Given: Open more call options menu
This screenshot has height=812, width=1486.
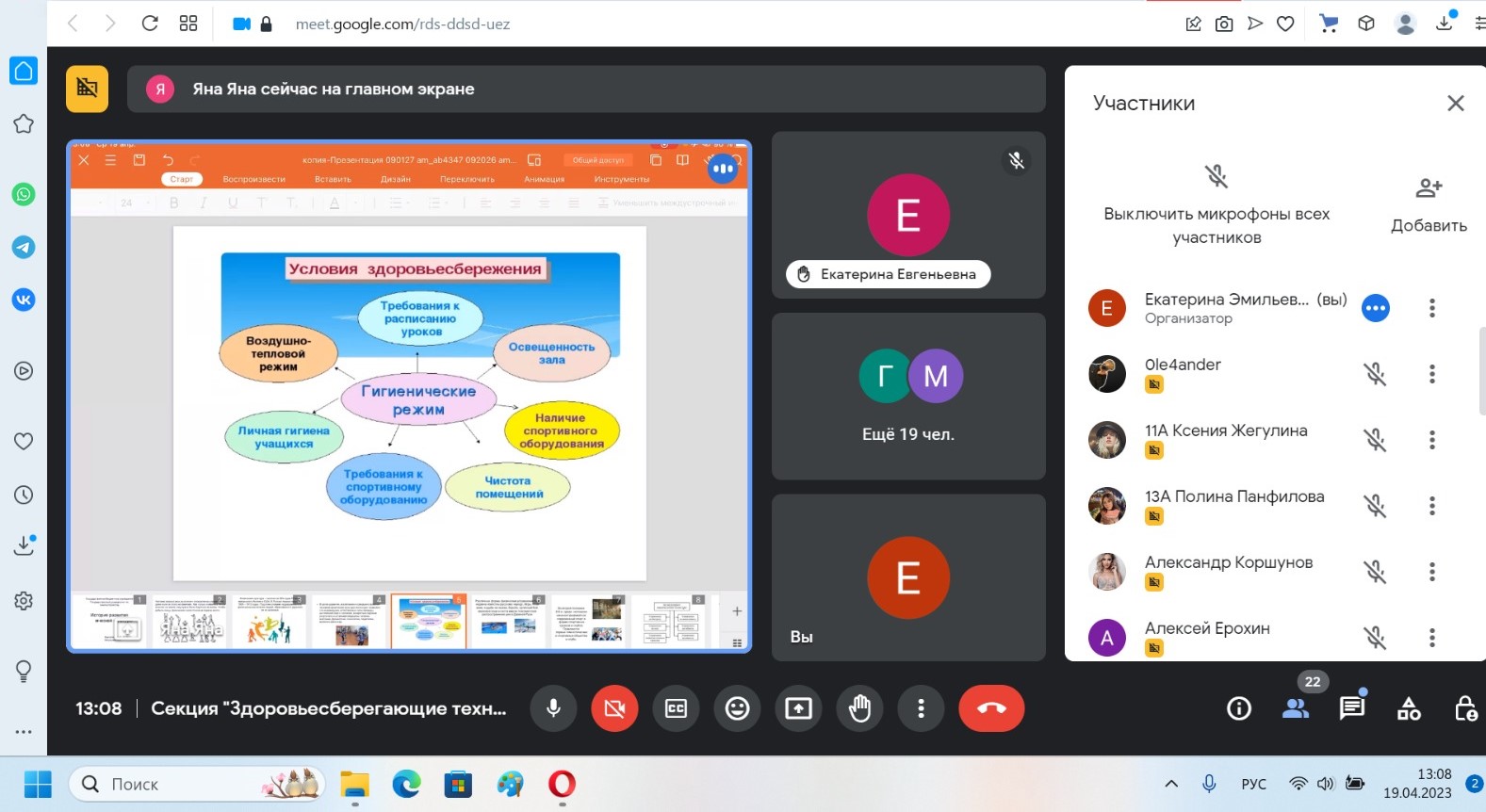Looking at the screenshot, I should coord(921,708).
